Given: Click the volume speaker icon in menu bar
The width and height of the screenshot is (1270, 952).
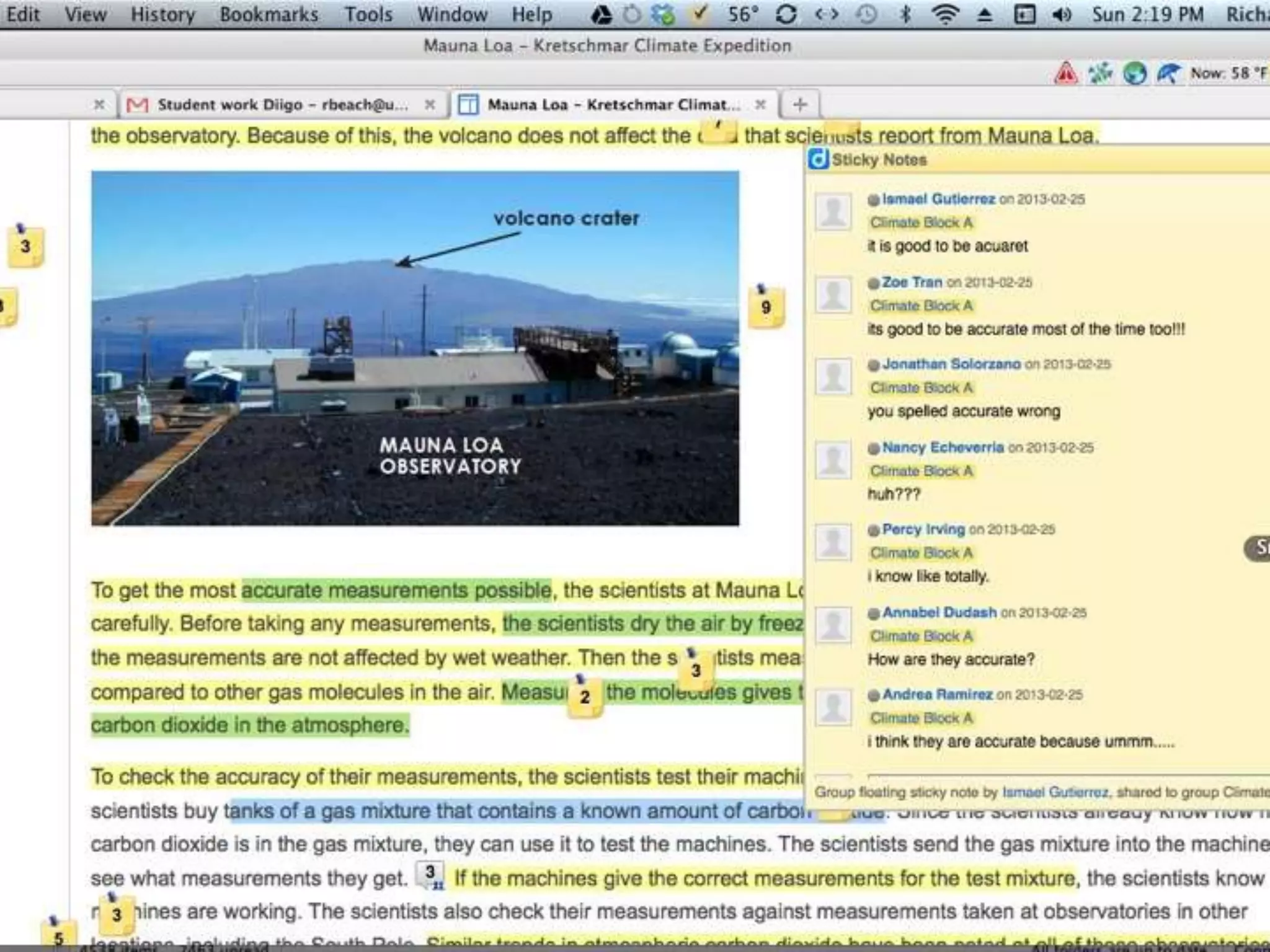Looking at the screenshot, I should coord(1062,14).
